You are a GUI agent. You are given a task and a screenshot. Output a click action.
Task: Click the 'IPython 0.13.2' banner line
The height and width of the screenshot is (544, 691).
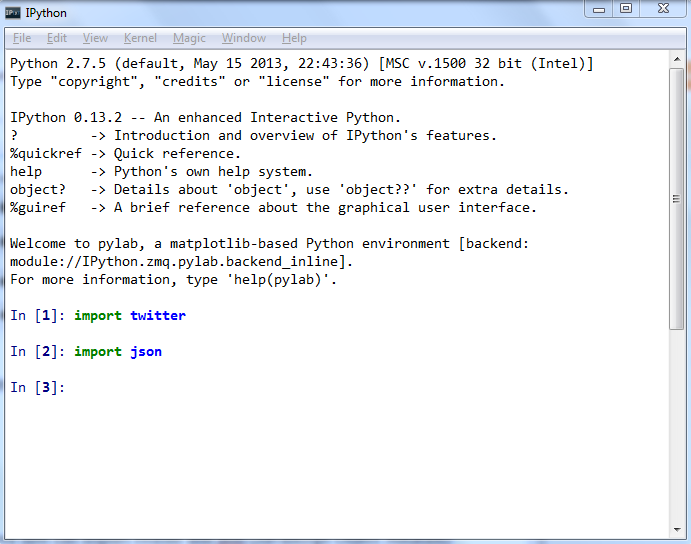(x=205, y=118)
